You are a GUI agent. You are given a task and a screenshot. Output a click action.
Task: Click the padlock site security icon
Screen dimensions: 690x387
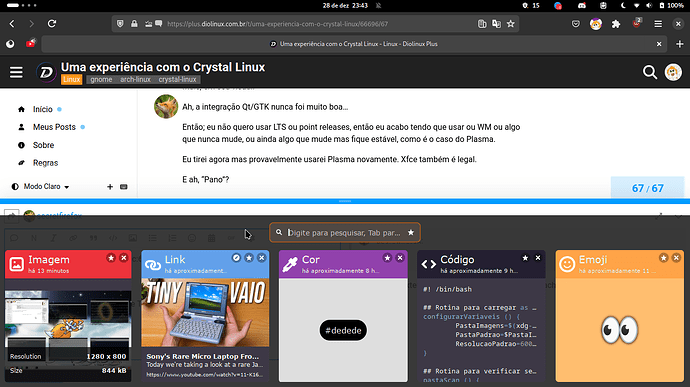[134, 24]
